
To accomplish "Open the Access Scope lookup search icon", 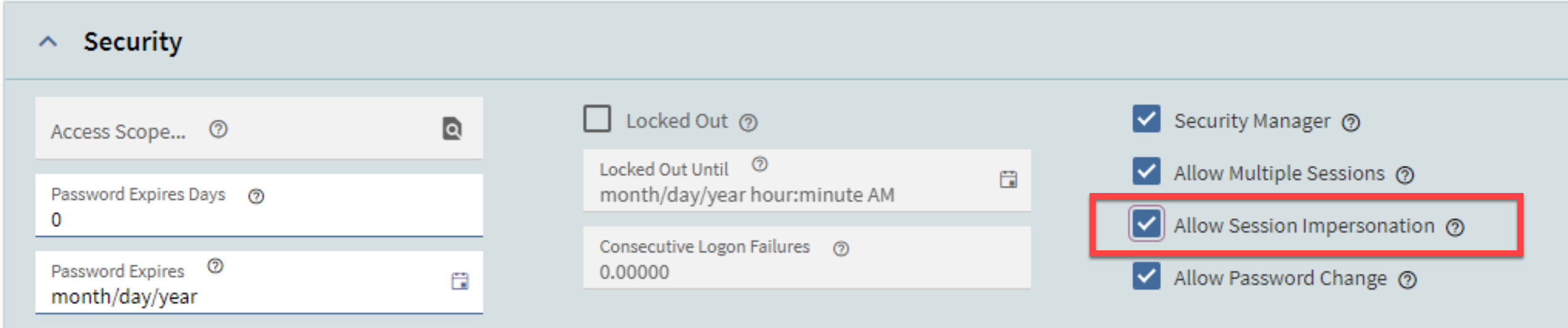I will [452, 129].
